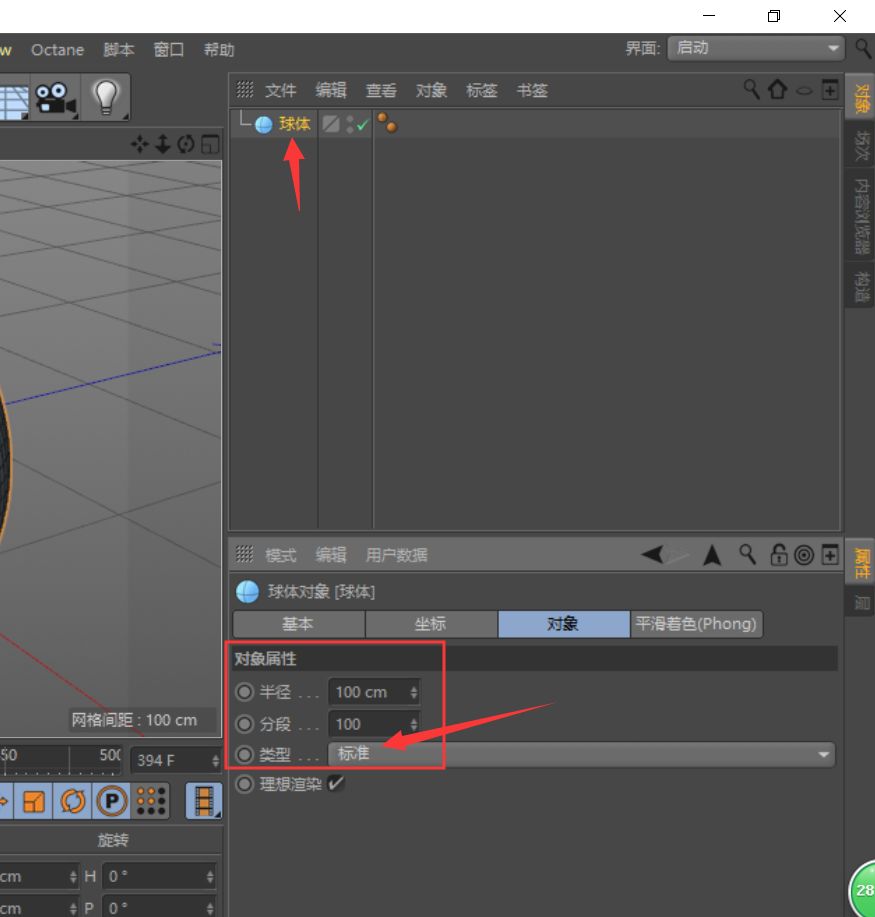
Task: Click the H rotation stepper arrows
Action: click(x=210, y=876)
